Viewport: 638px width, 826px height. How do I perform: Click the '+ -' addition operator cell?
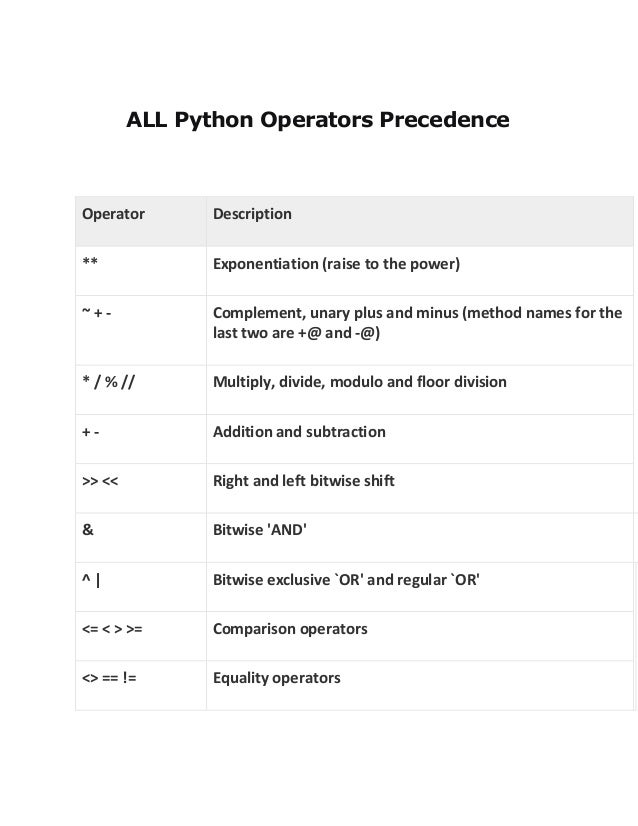tap(92, 432)
